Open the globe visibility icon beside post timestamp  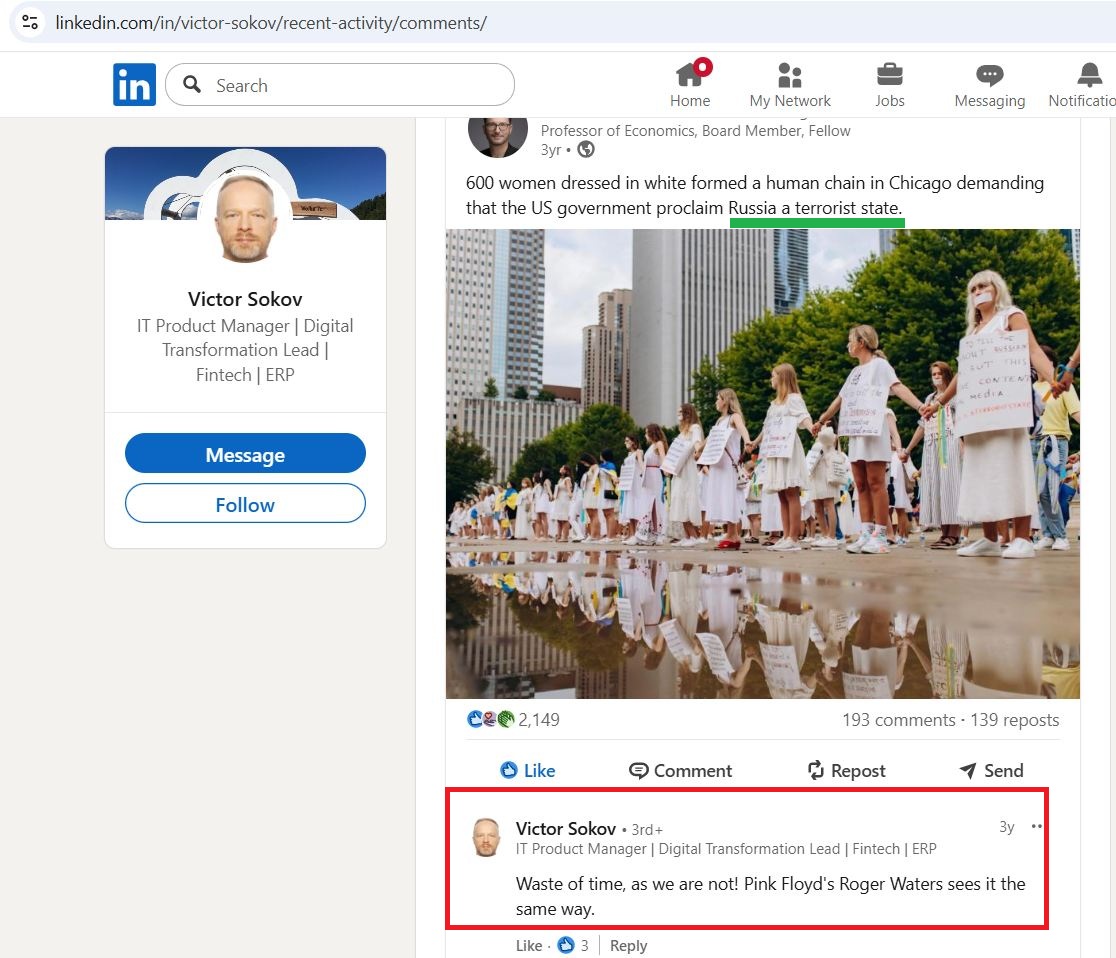587,149
